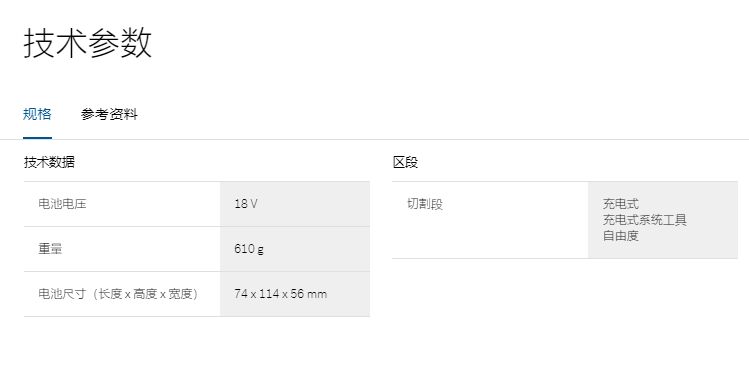Click the 充电式 entry in segment list

tap(621, 204)
